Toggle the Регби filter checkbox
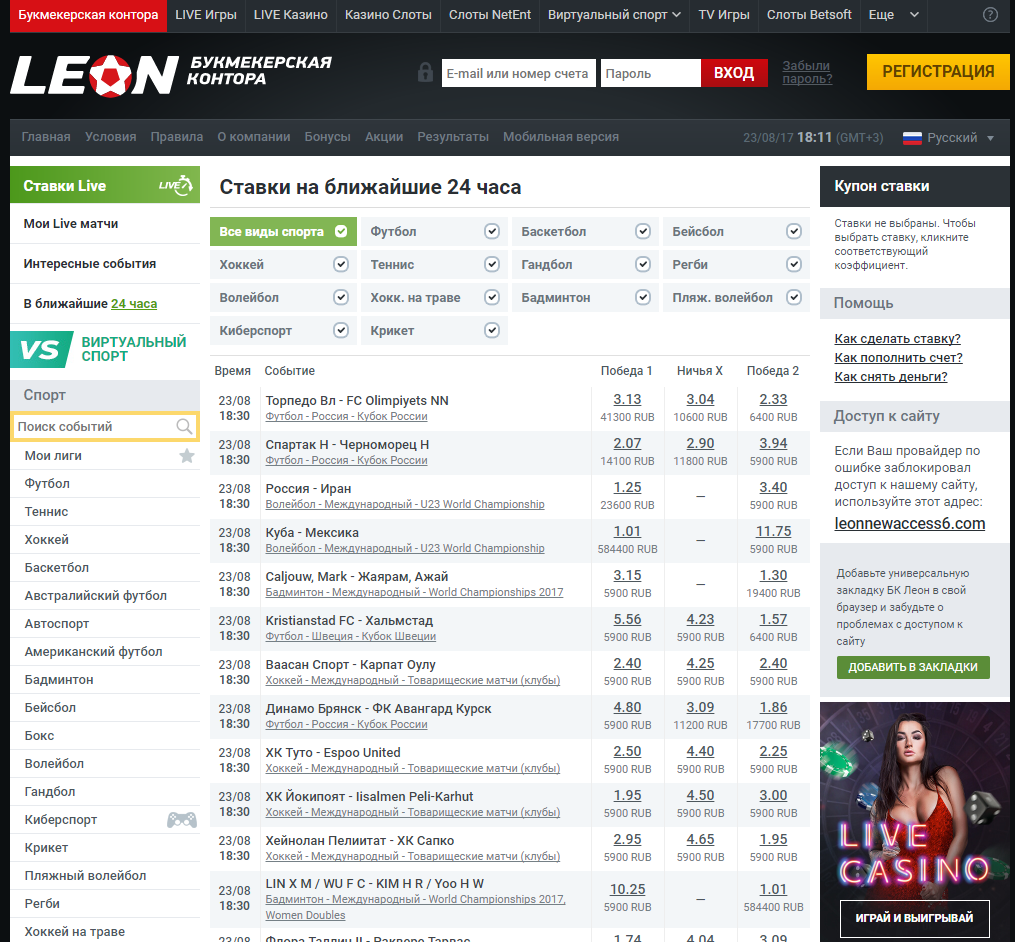1015x942 pixels. point(794,264)
